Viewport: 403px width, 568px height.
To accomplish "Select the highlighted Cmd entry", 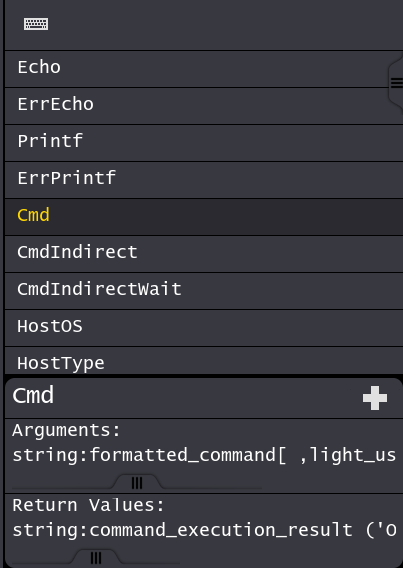I will click(204, 217).
